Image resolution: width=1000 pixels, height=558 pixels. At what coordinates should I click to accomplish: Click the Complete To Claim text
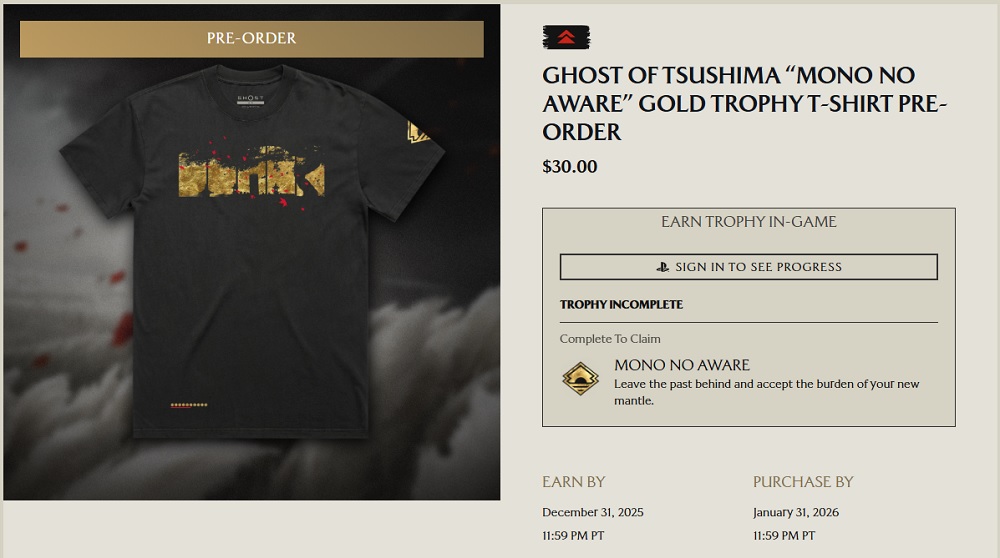tap(610, 339)
